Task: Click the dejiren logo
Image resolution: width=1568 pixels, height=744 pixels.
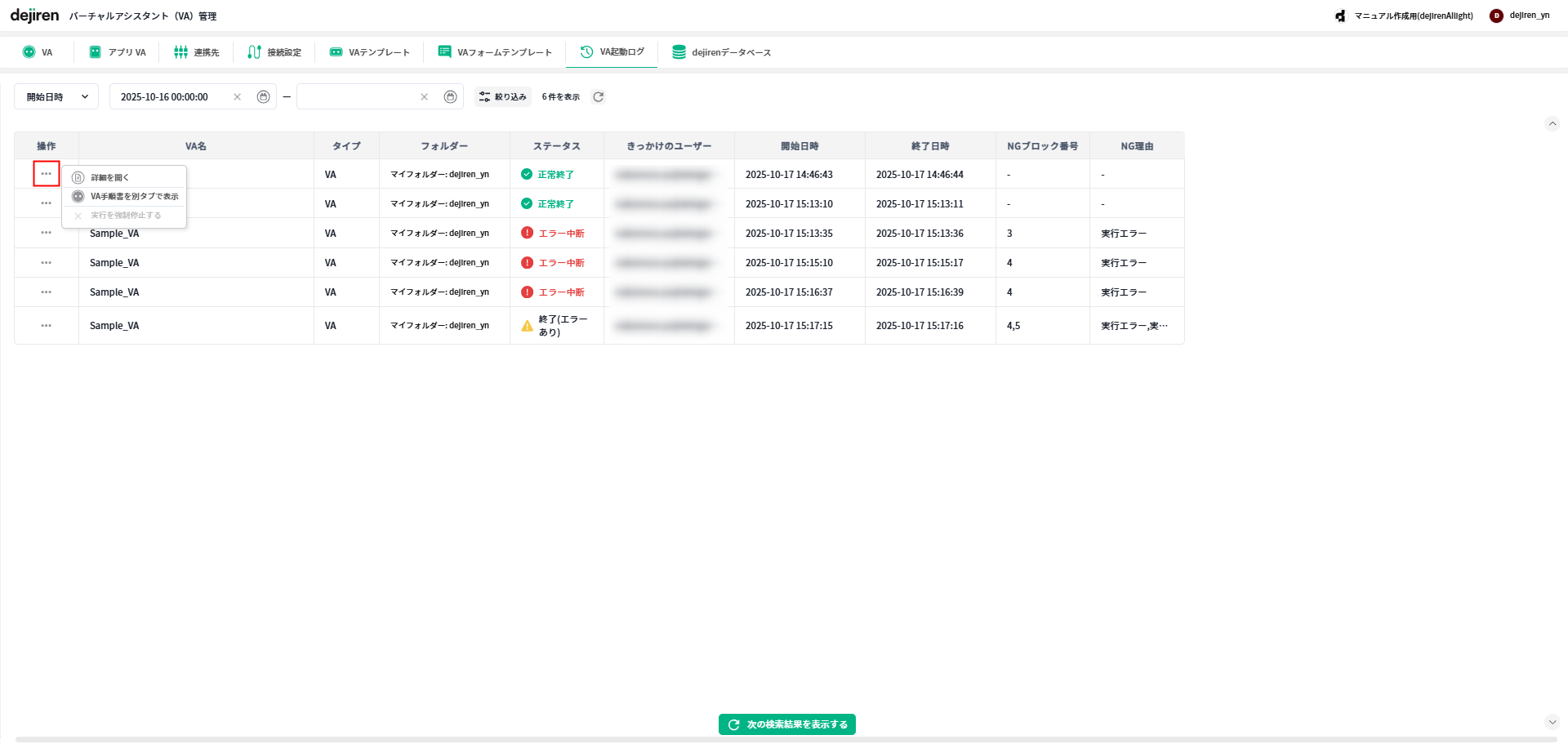Action: coord(34,16)
